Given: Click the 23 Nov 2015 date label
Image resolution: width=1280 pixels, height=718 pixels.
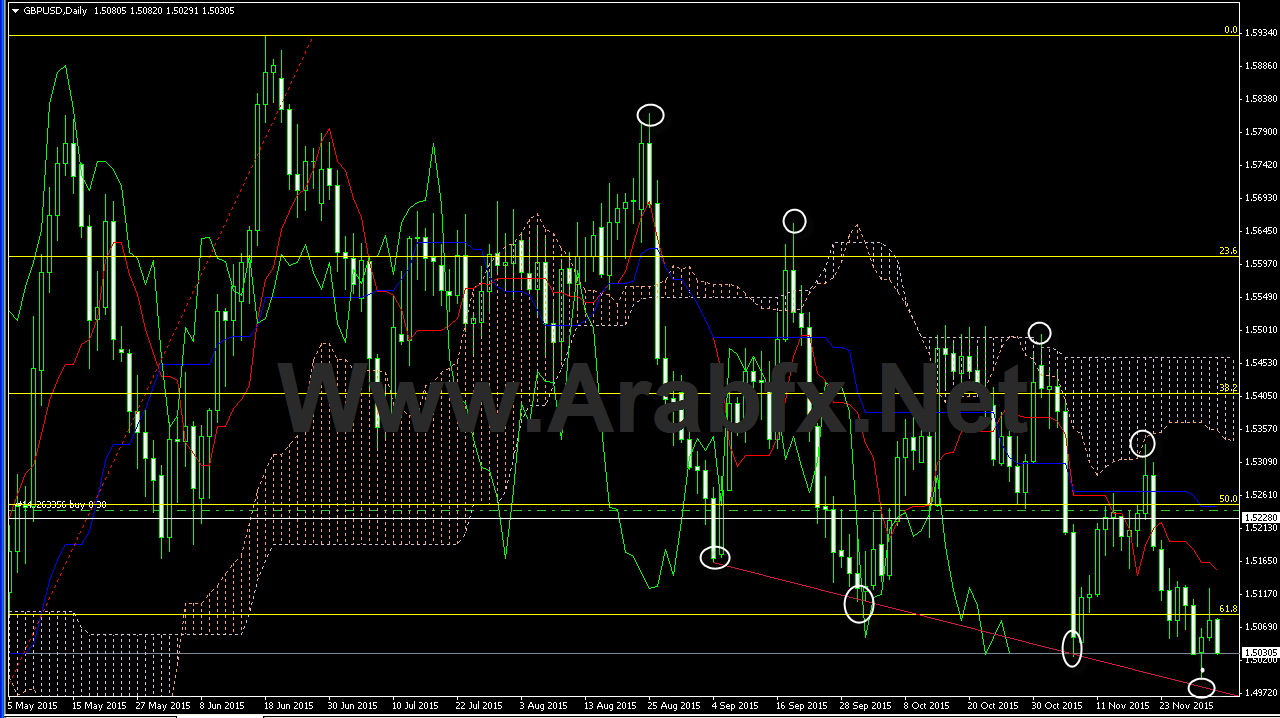Looking at the screenshot, I should coord(1185,706).
